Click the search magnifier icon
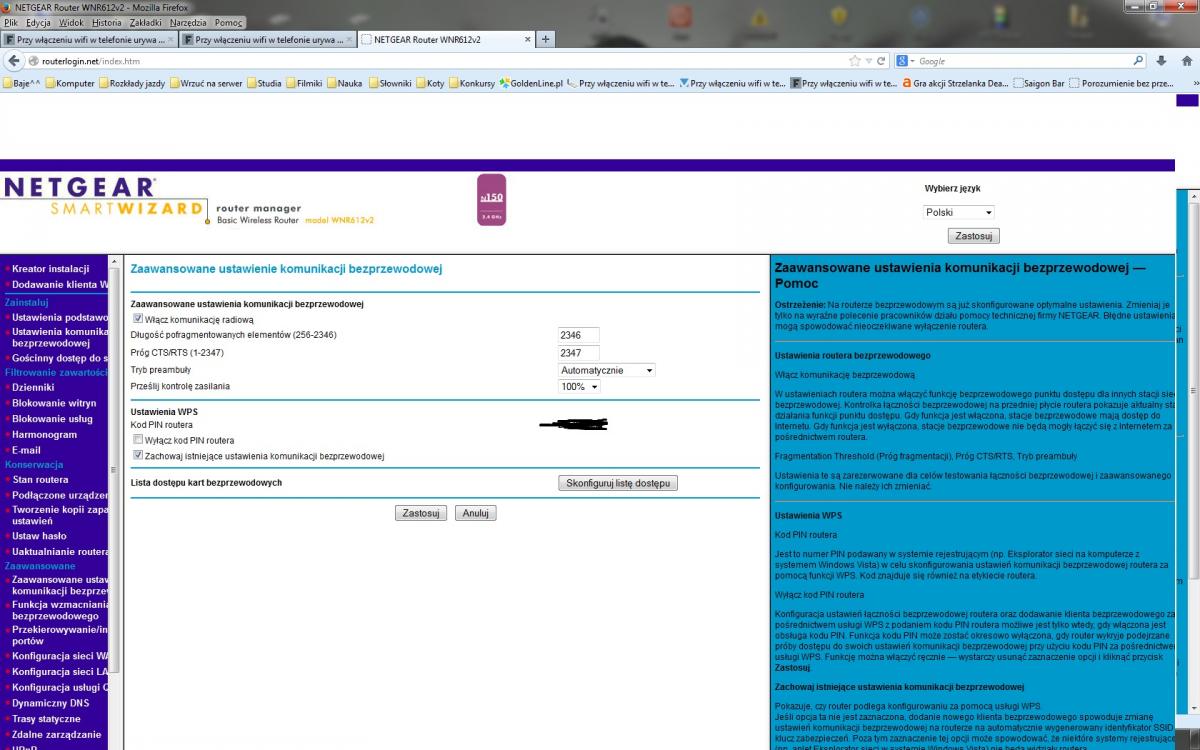Image resolution: width=1200 pixels, height=750 pixels. click(x=1138, y=61)
